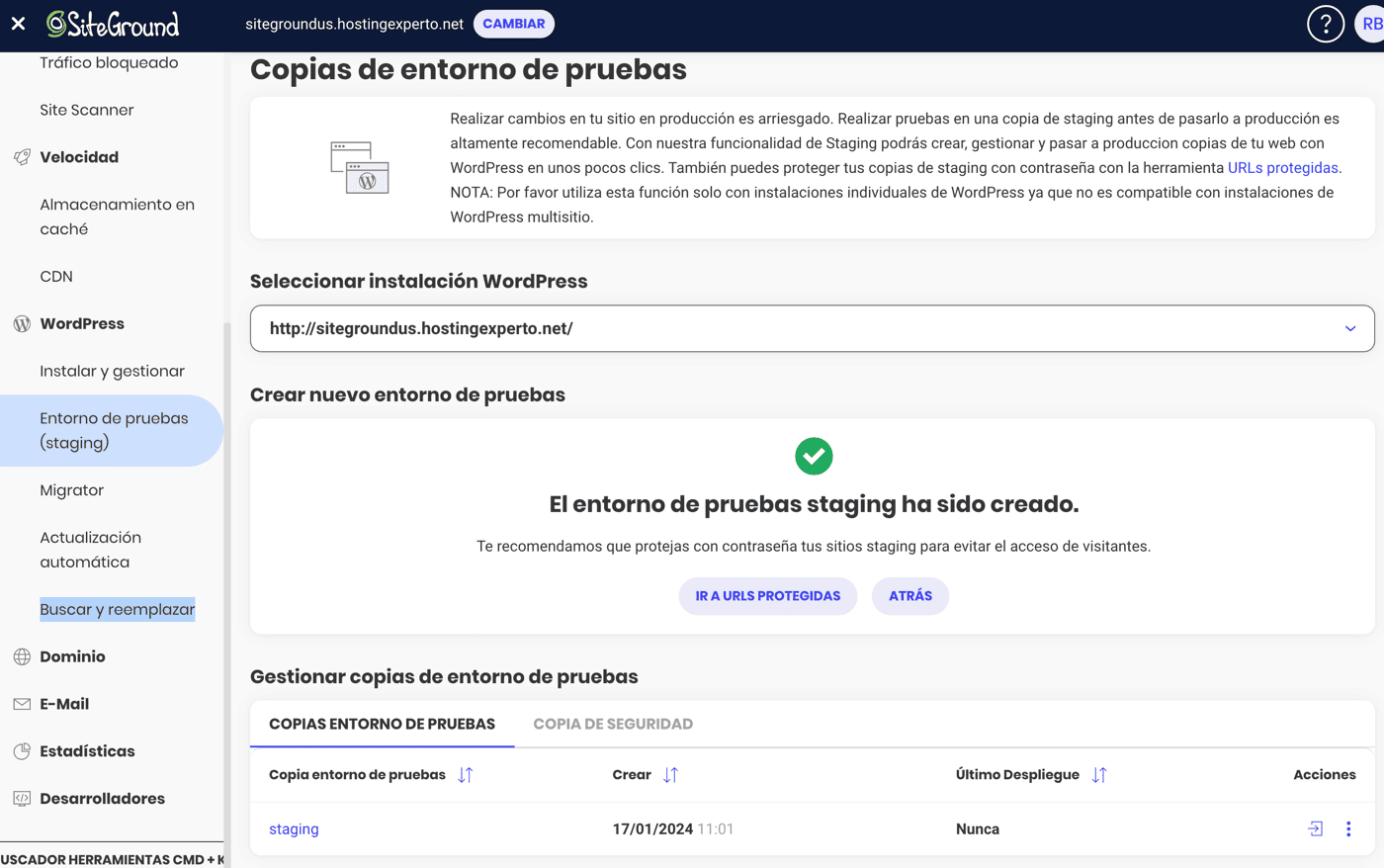Sort by Copia entorno de pruebas arrows
Screen dimensions: 1384x868
click(x=466, y=775)
